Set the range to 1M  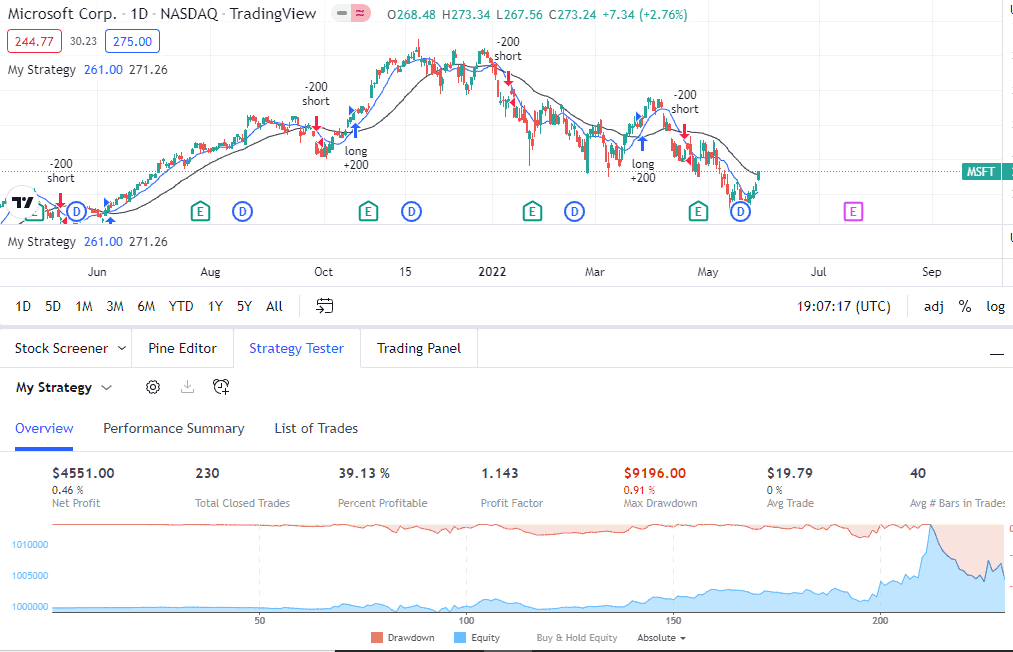click(x=84, y=306)
